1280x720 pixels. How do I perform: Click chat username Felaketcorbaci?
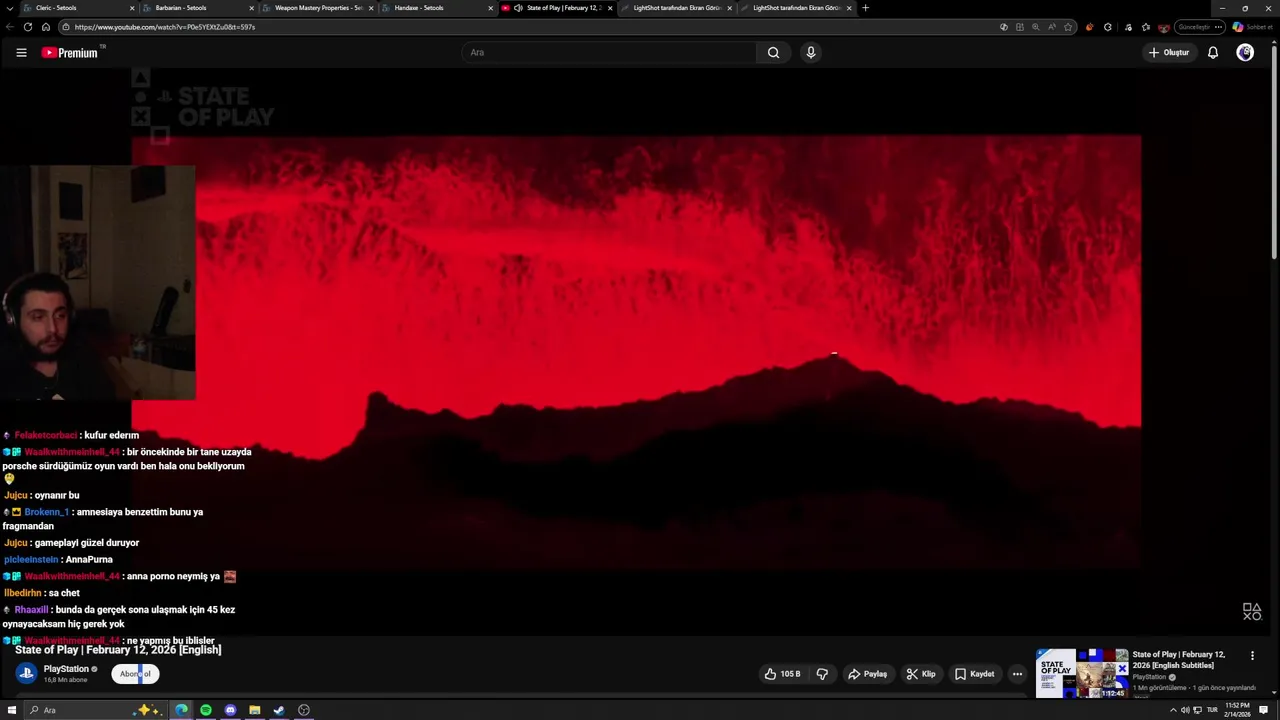click(45, 436)
